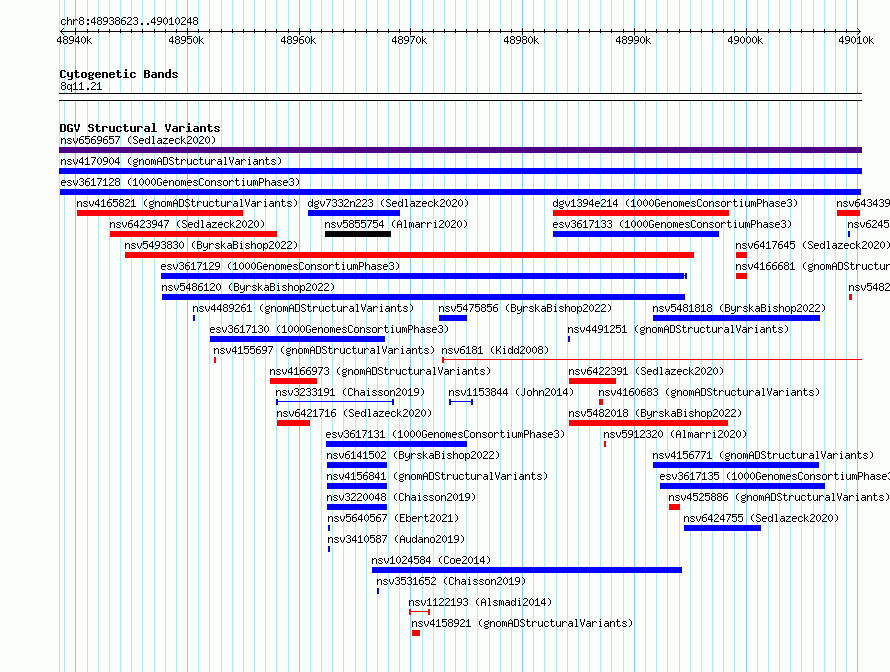Select nsv3410587 (Audano2019) label

[396, 539]
